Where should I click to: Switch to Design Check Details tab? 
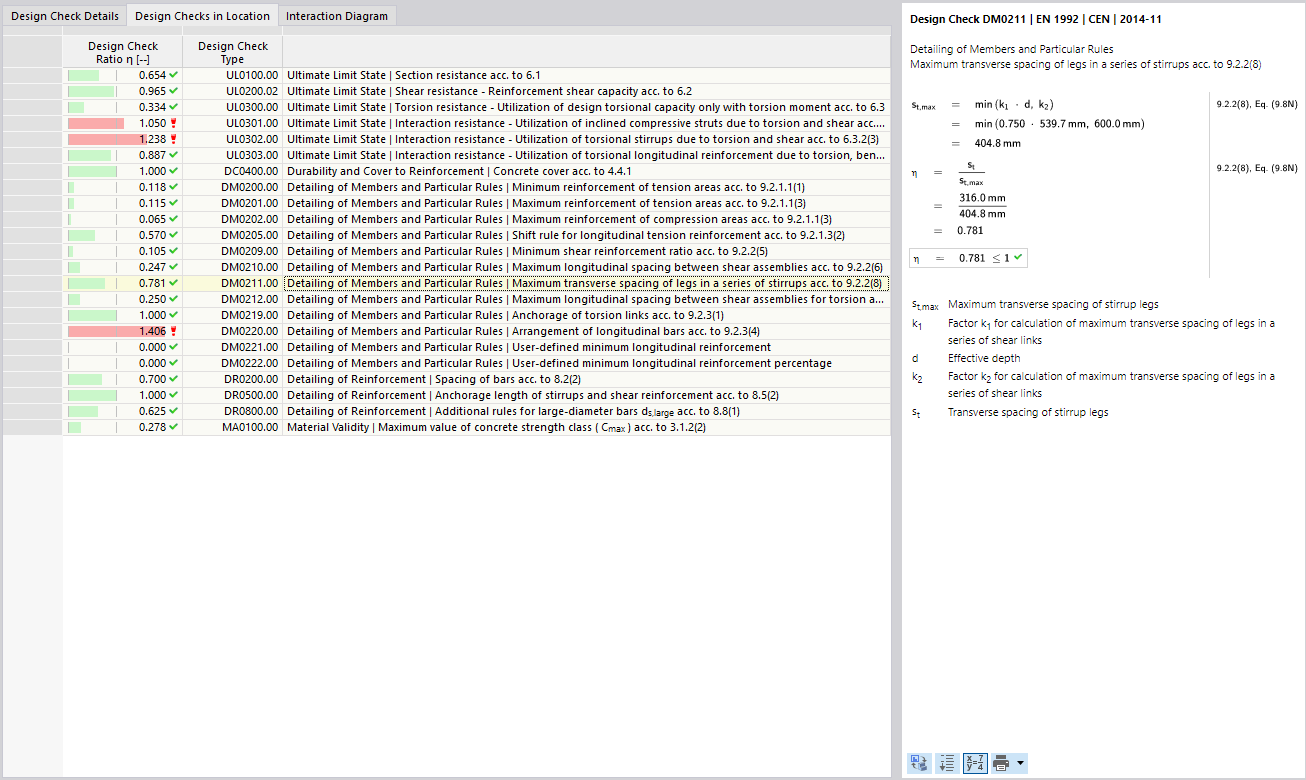coord(65,16)
